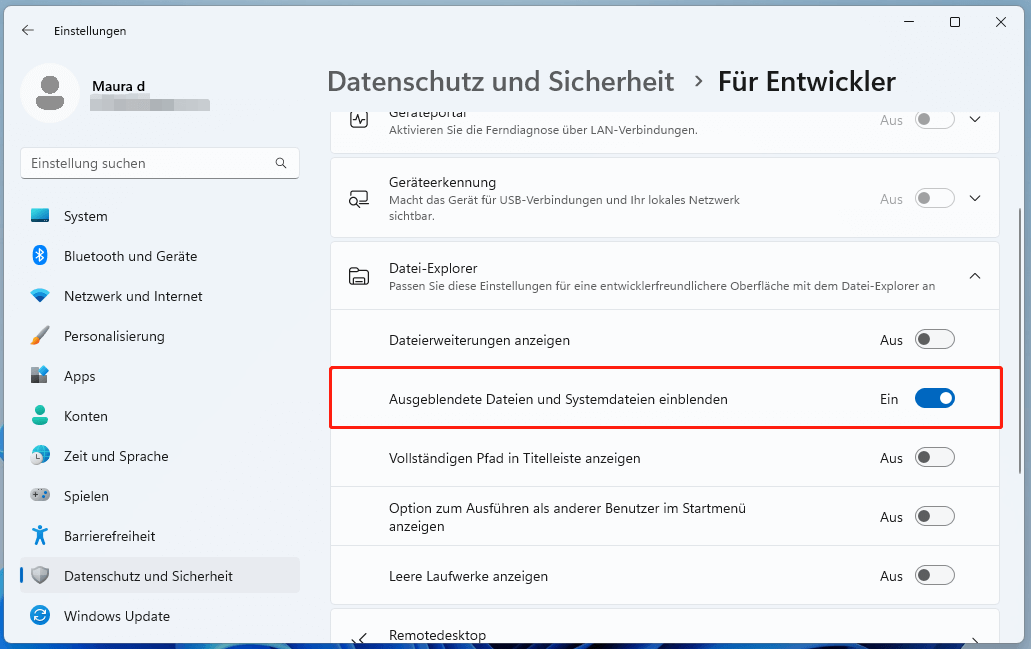Click the Barrierefreiheit accessibility icon
The width and height of the screenshot is (1031, 649).
click(x=40, y=536)
